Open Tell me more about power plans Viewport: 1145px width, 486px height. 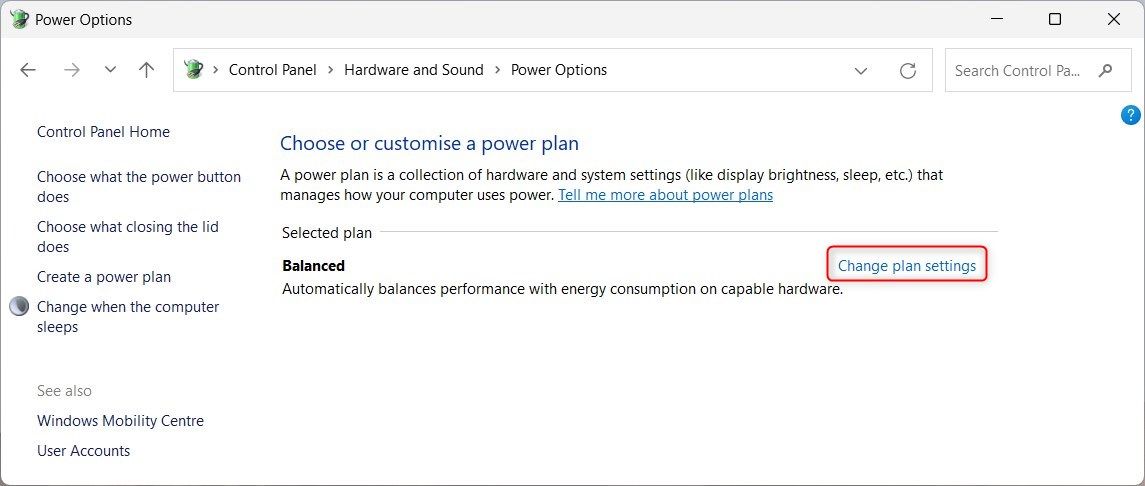pos(665,195)
